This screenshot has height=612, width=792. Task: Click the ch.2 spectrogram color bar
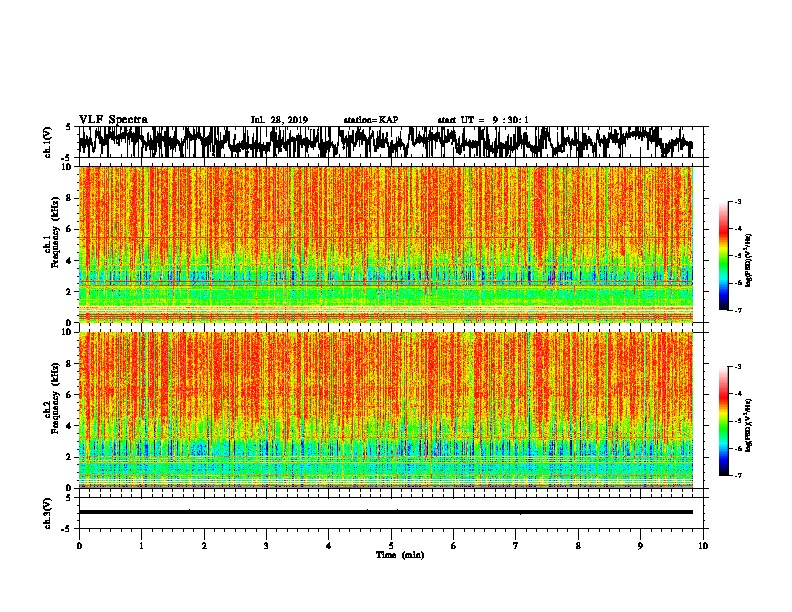723,421
